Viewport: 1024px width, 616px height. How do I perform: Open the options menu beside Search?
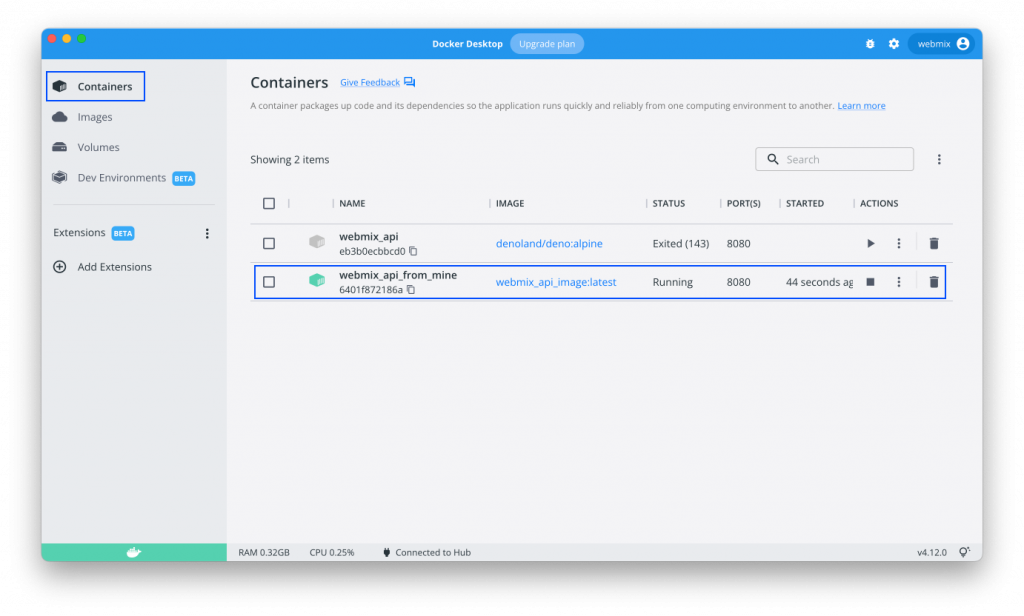(x=939, y=159)
